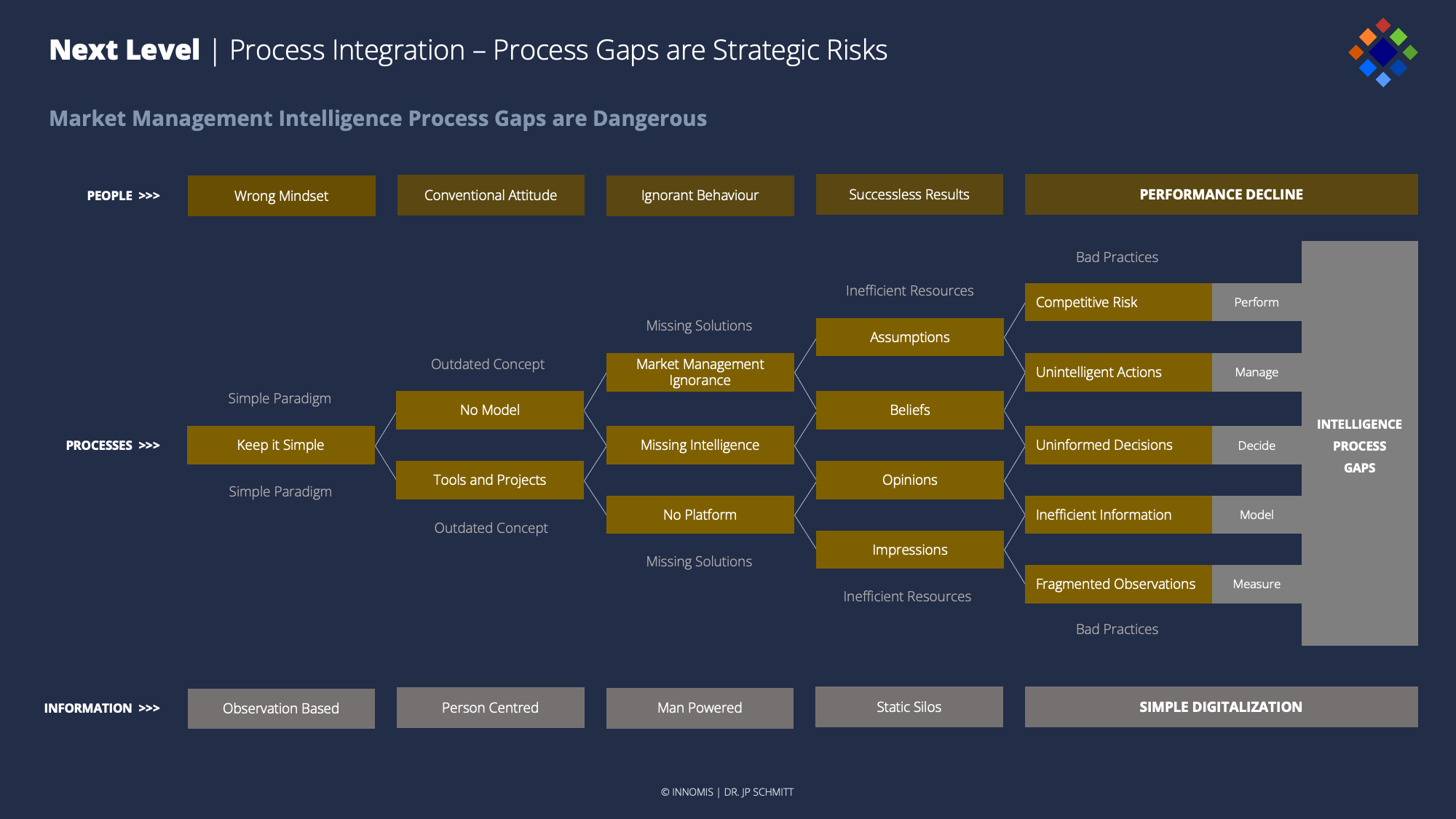Select the Inefficient Information box
Screen dimensions: 1456x819
[x=1118, y=515]
